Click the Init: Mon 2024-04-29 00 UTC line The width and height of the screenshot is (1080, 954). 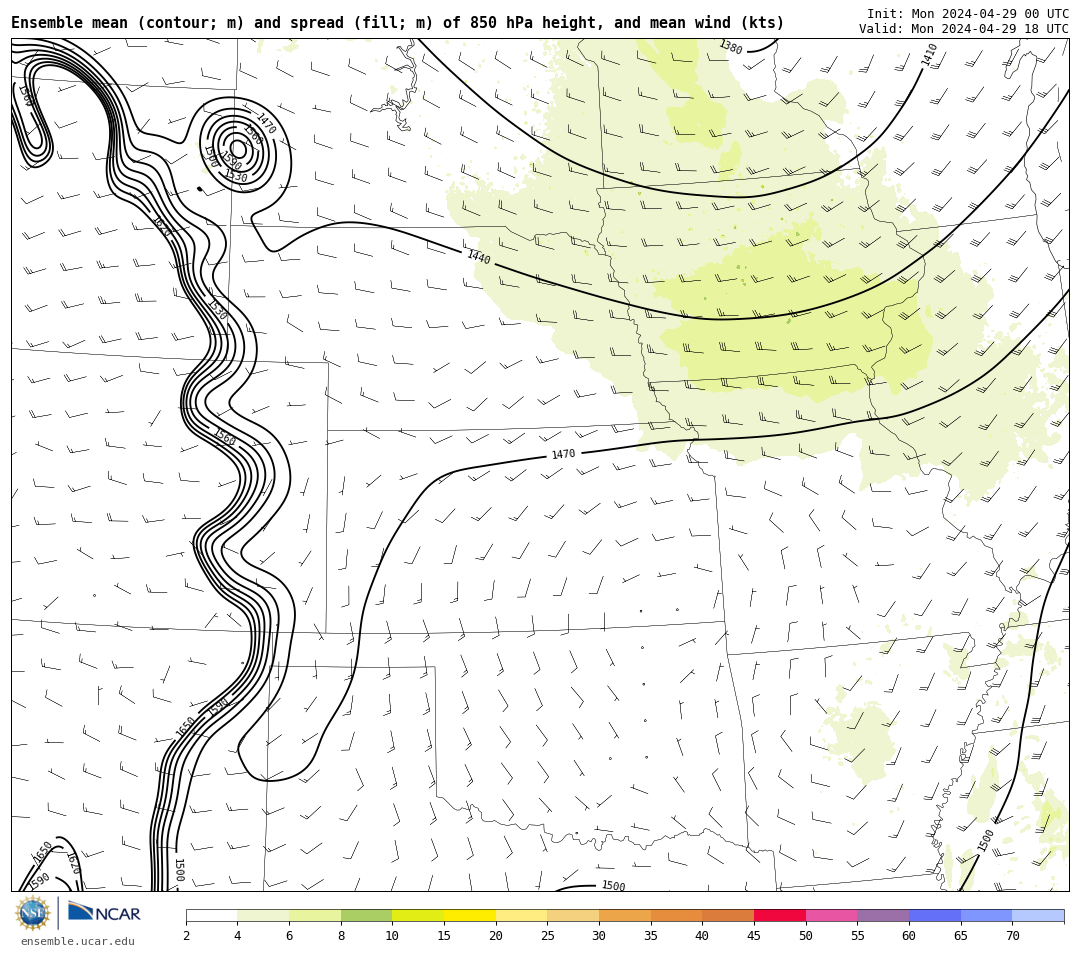pyautogui.click(x=968, y=14)
